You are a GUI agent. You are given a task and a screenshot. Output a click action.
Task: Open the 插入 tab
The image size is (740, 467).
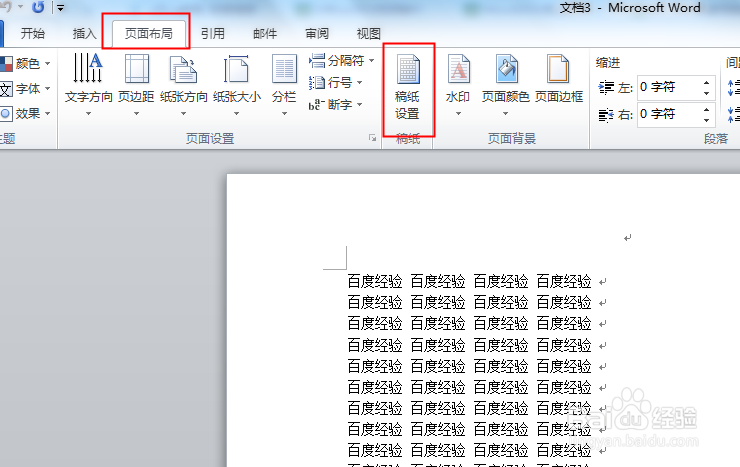84,33
